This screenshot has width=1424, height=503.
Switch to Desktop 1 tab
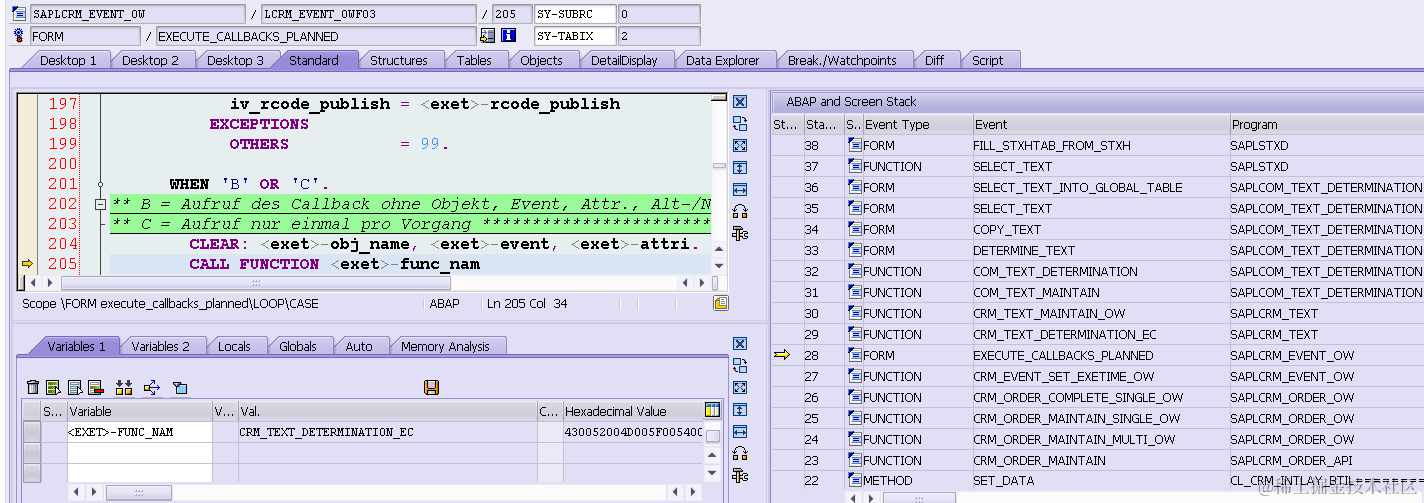[68, 60]
